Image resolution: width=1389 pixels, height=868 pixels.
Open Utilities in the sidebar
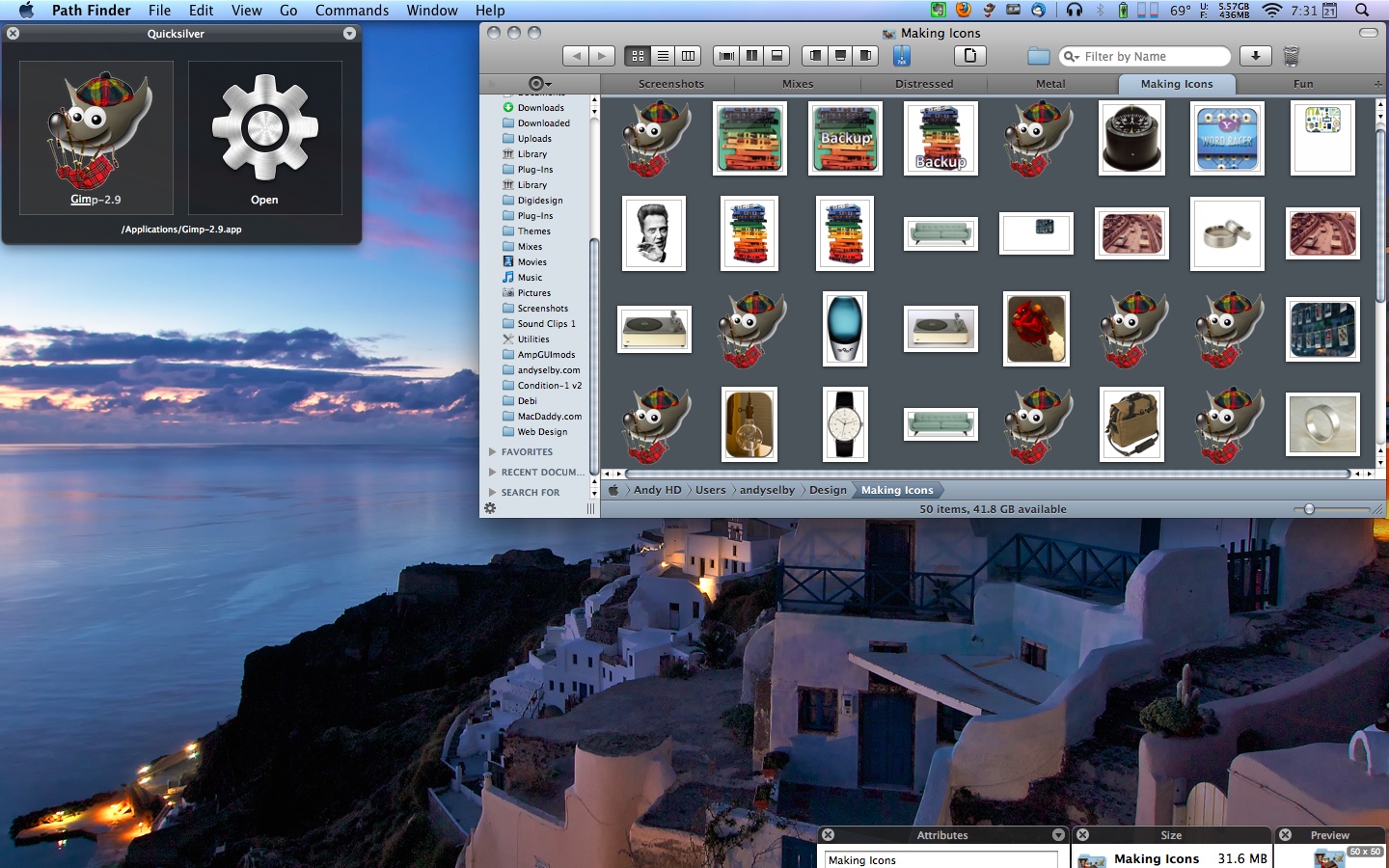[x=533, y=339]
